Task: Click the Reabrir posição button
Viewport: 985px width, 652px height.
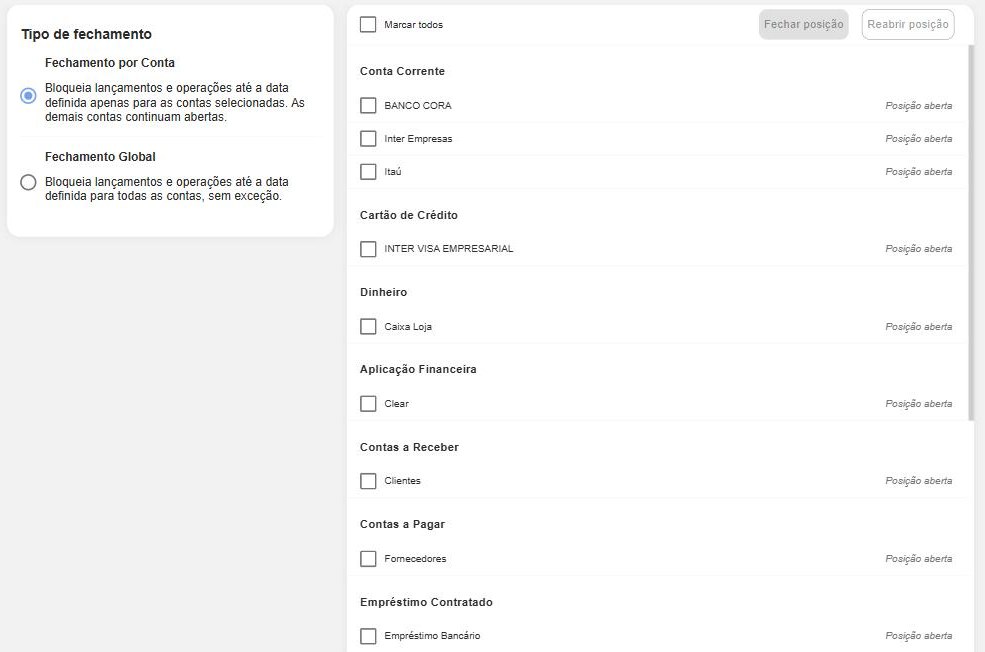Action: [908, 24]
